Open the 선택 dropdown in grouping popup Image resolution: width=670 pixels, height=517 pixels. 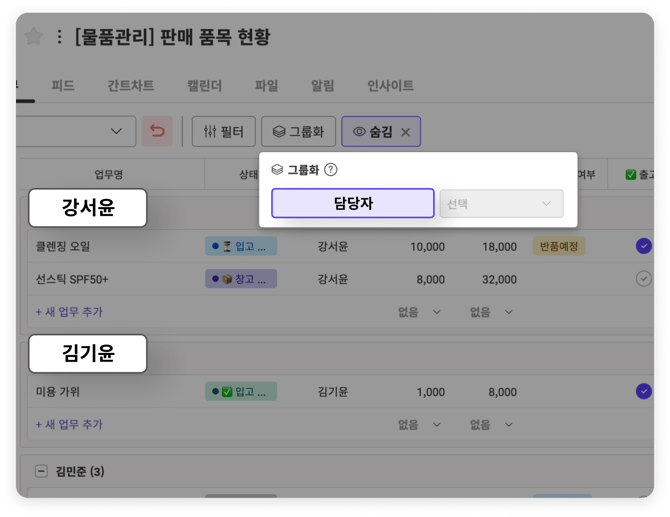pos(501,204)
